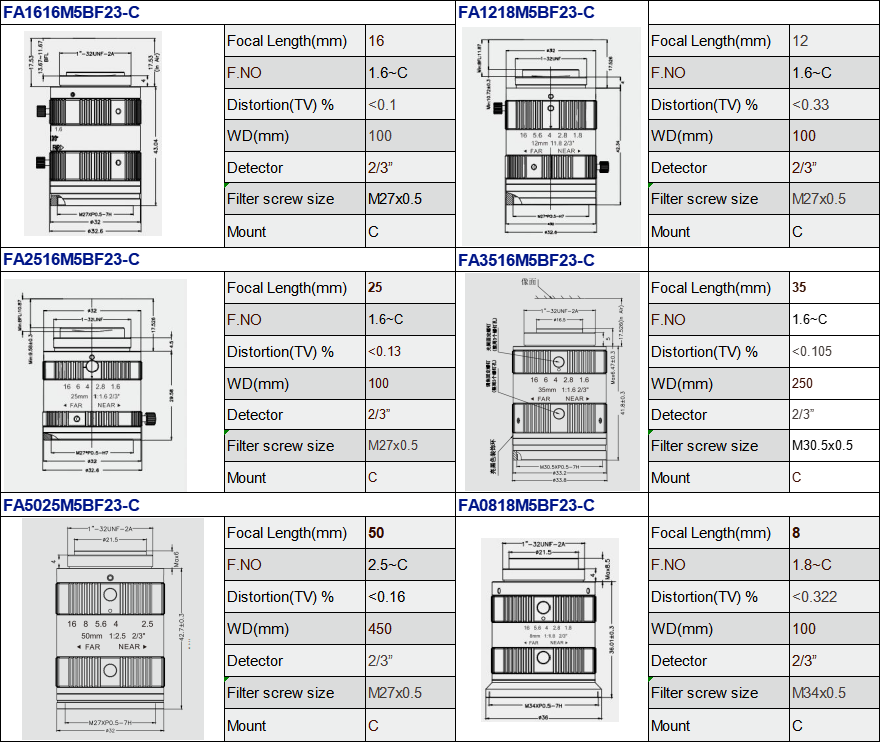Click the FA3516M5BF23-C dimensional drawing

click(553, 381)
